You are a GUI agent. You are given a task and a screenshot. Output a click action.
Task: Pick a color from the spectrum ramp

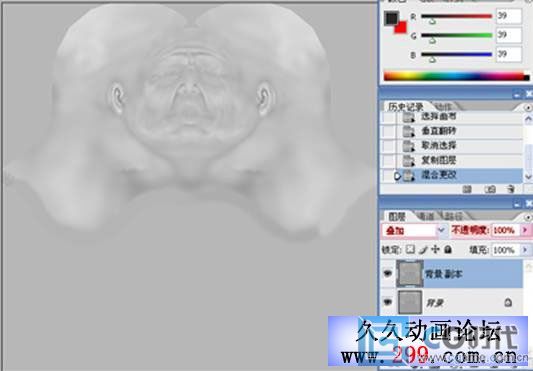pos(456,76)
